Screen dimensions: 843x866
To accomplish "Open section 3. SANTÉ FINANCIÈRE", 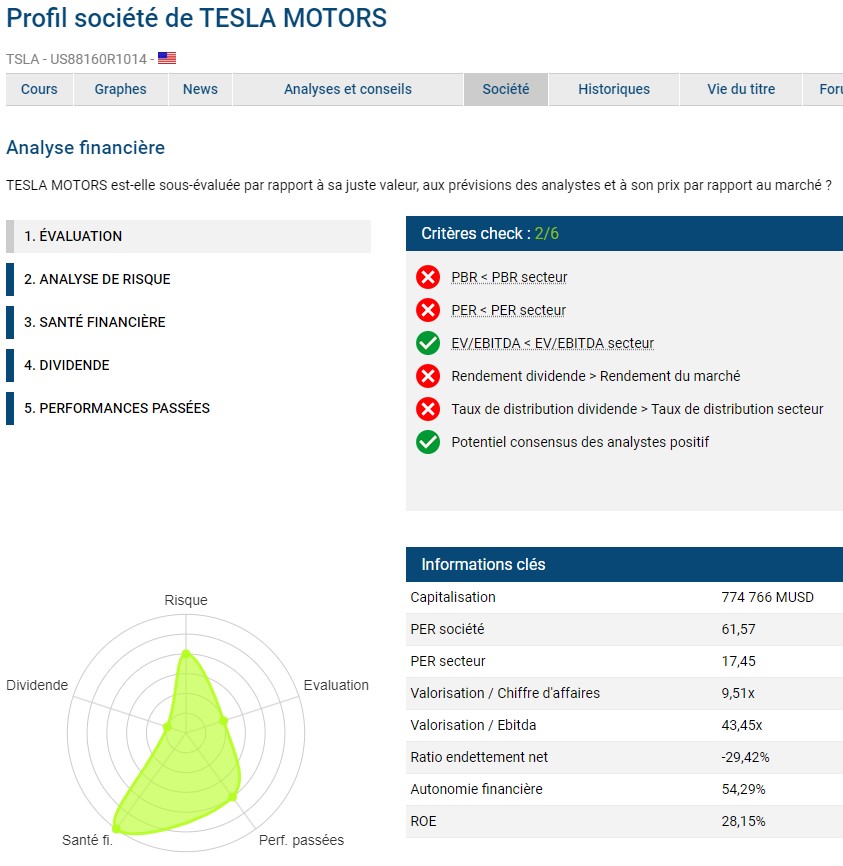I will tap(188, 323).
